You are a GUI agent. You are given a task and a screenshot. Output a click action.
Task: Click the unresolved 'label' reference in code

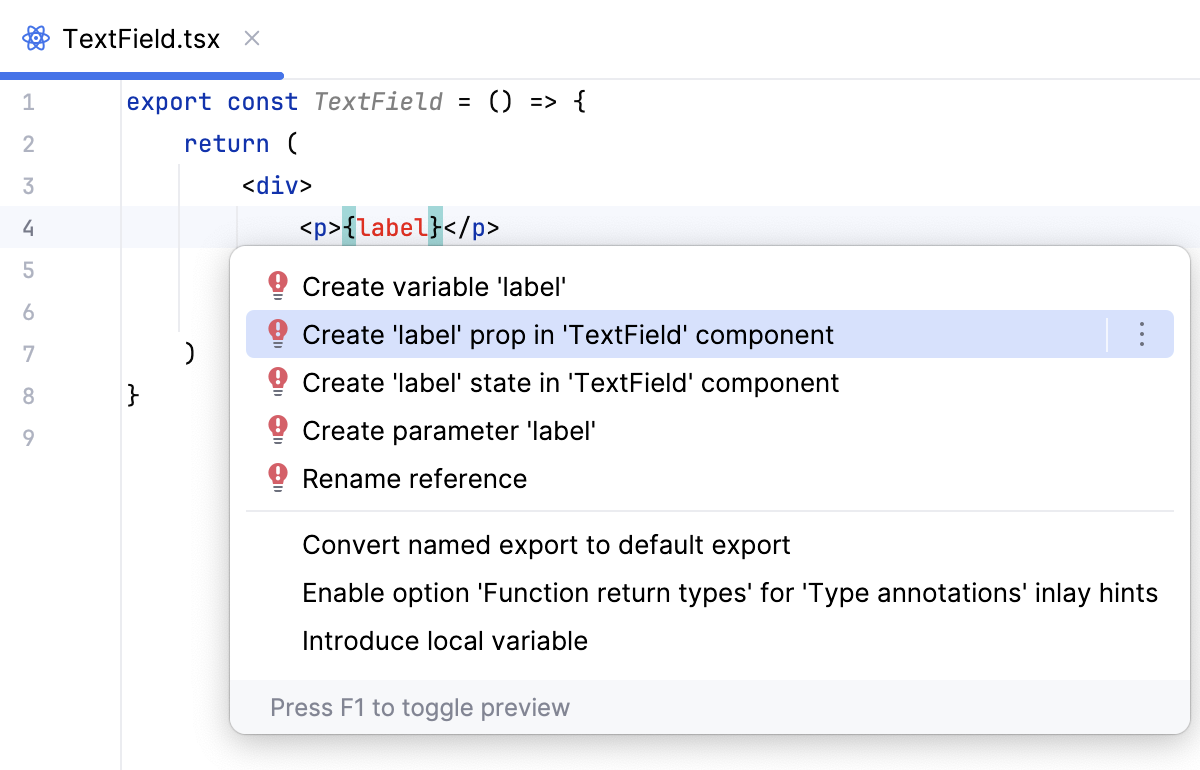click(x=392, y=228)
